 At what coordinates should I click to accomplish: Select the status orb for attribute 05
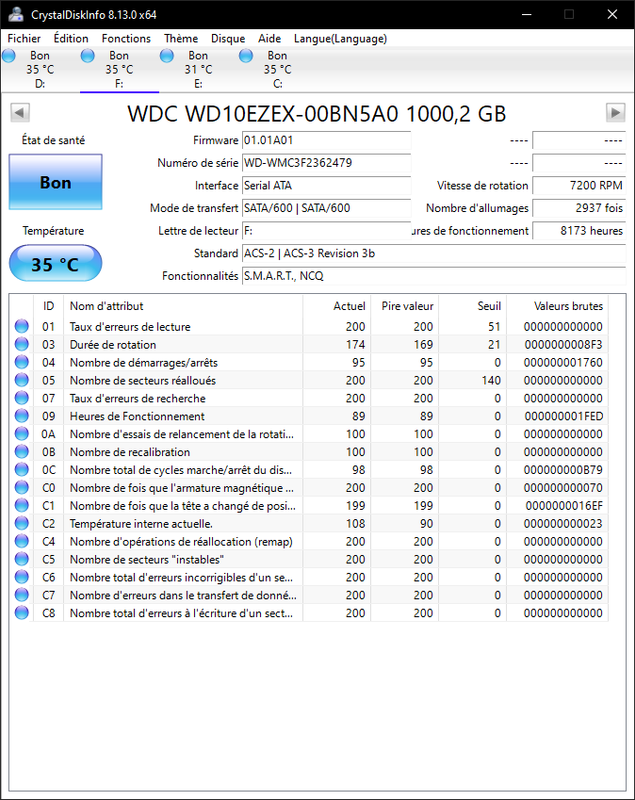pyautogui.click(x=21, y=380)
